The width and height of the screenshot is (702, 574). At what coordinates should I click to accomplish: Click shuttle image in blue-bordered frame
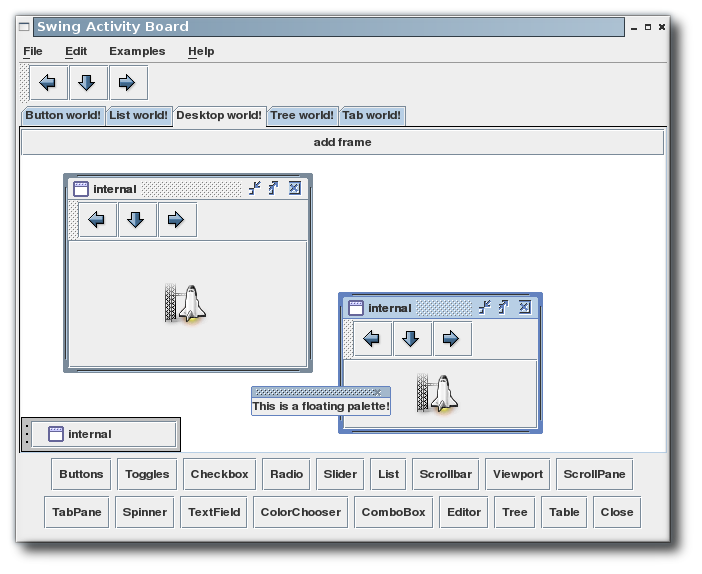[437, 393]
